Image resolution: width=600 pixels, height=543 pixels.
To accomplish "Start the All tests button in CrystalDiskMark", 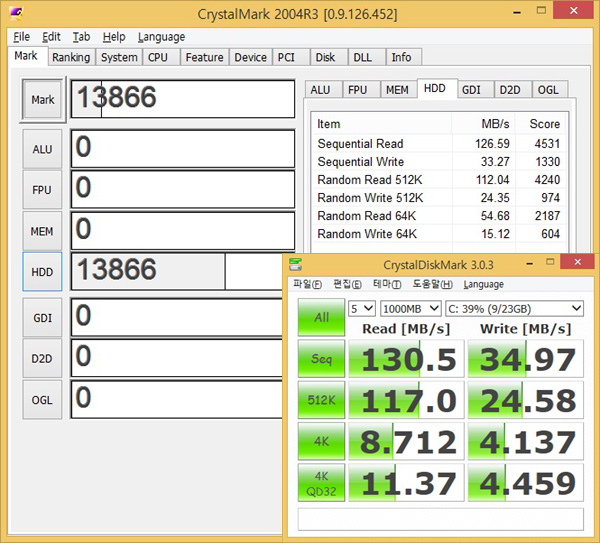I will tap(321, 317).
